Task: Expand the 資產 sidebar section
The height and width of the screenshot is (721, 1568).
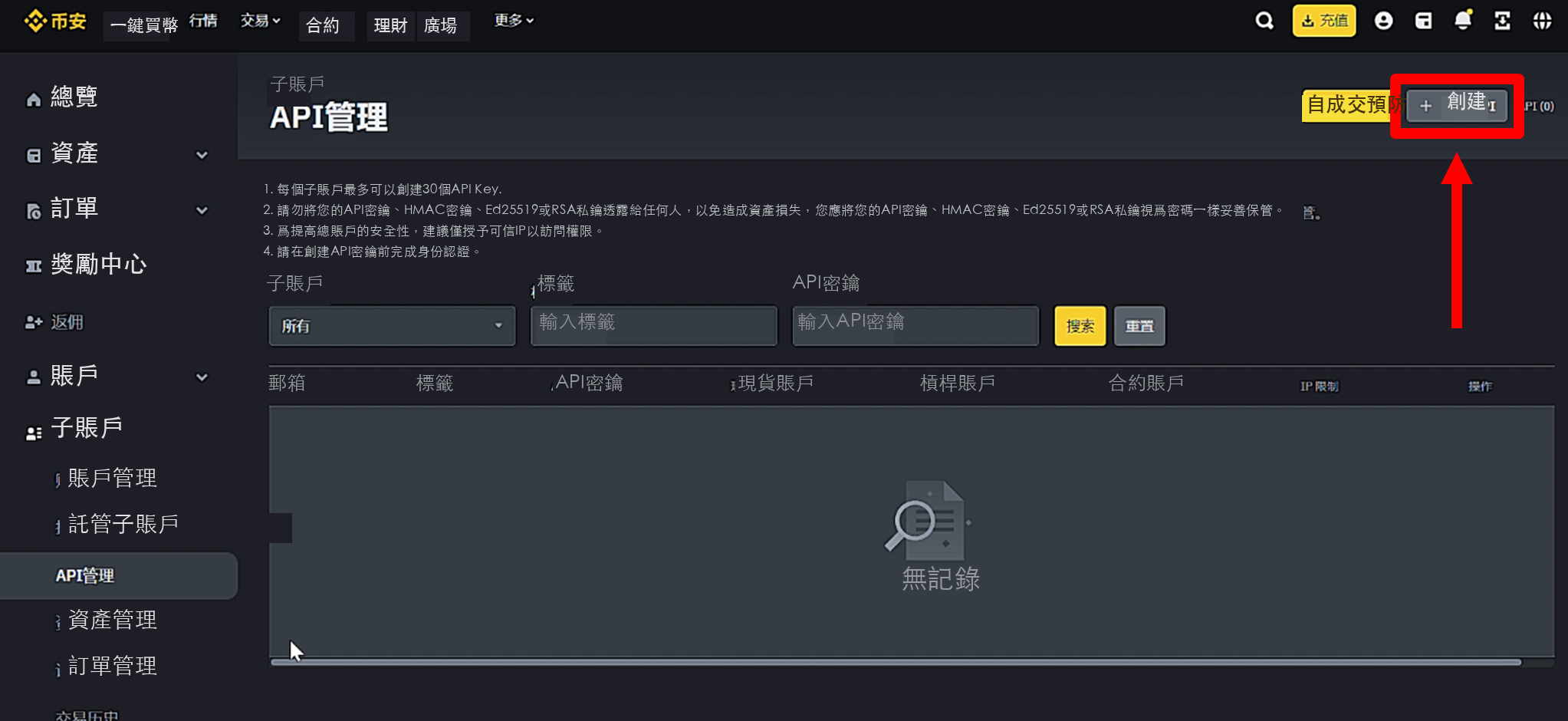Action: [202, 155]
